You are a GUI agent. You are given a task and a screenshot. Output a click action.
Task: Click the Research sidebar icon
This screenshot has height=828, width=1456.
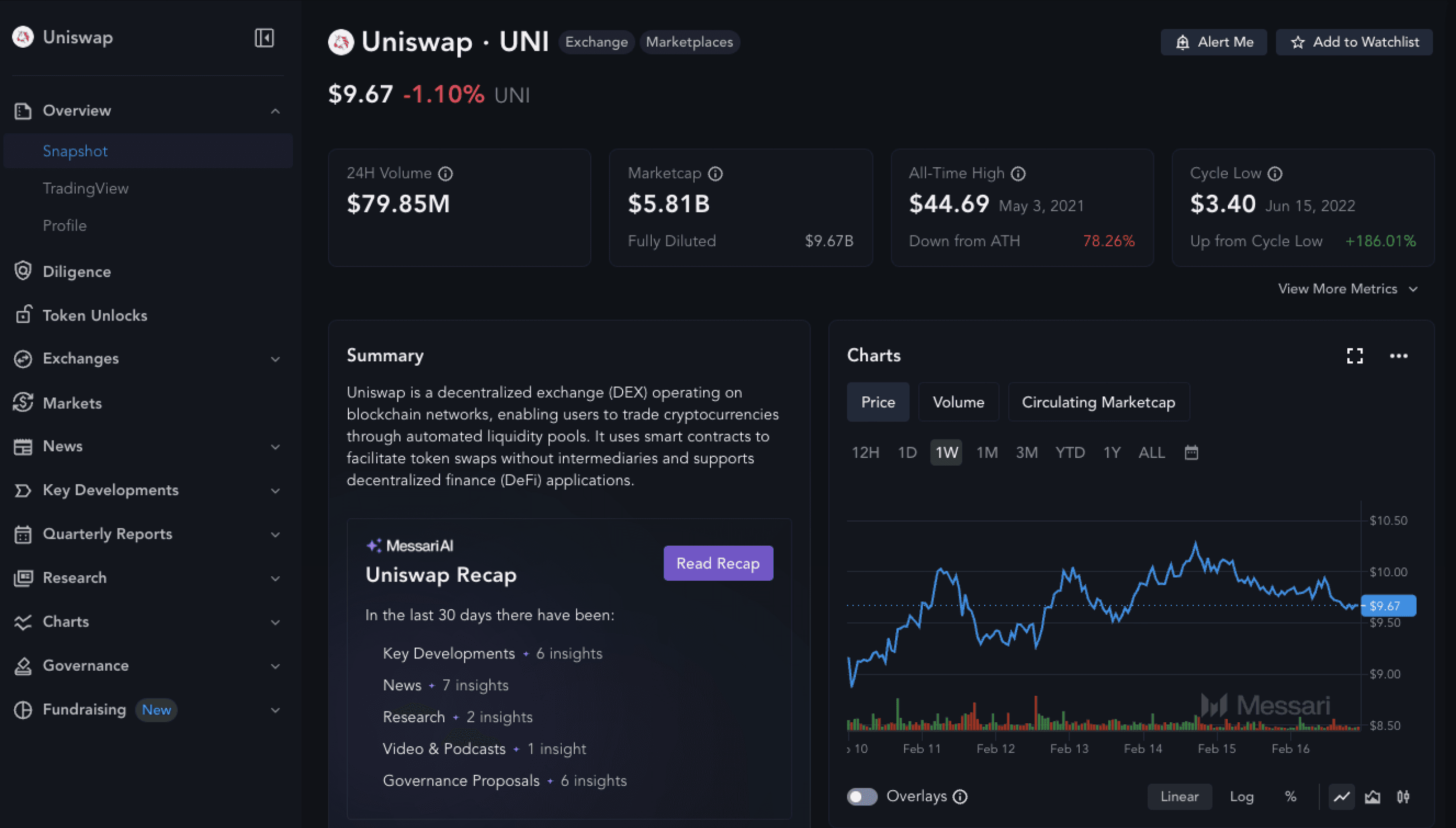[x=23, y=578]
